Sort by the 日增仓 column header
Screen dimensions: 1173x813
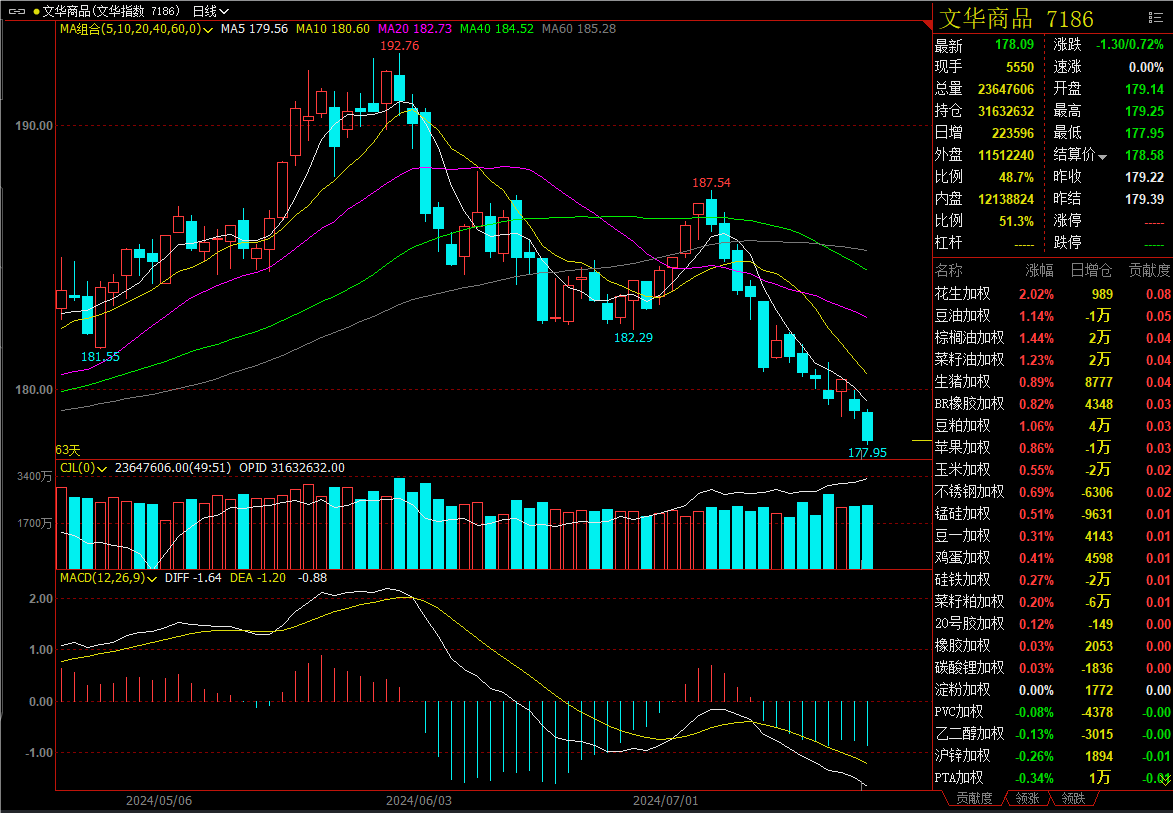(x=1091, y=271)
